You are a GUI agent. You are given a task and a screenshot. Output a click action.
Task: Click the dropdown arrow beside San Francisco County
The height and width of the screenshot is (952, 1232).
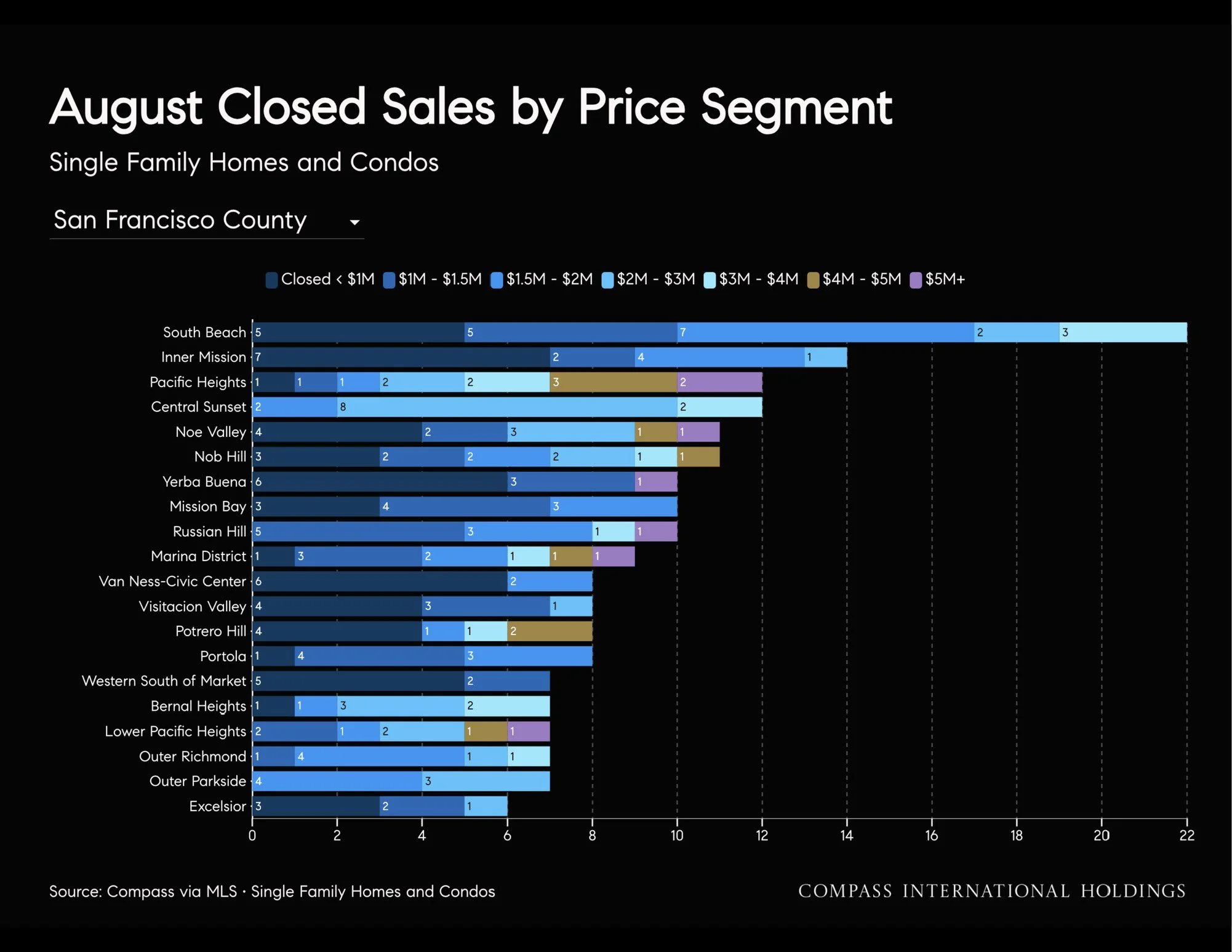(354, 222)
